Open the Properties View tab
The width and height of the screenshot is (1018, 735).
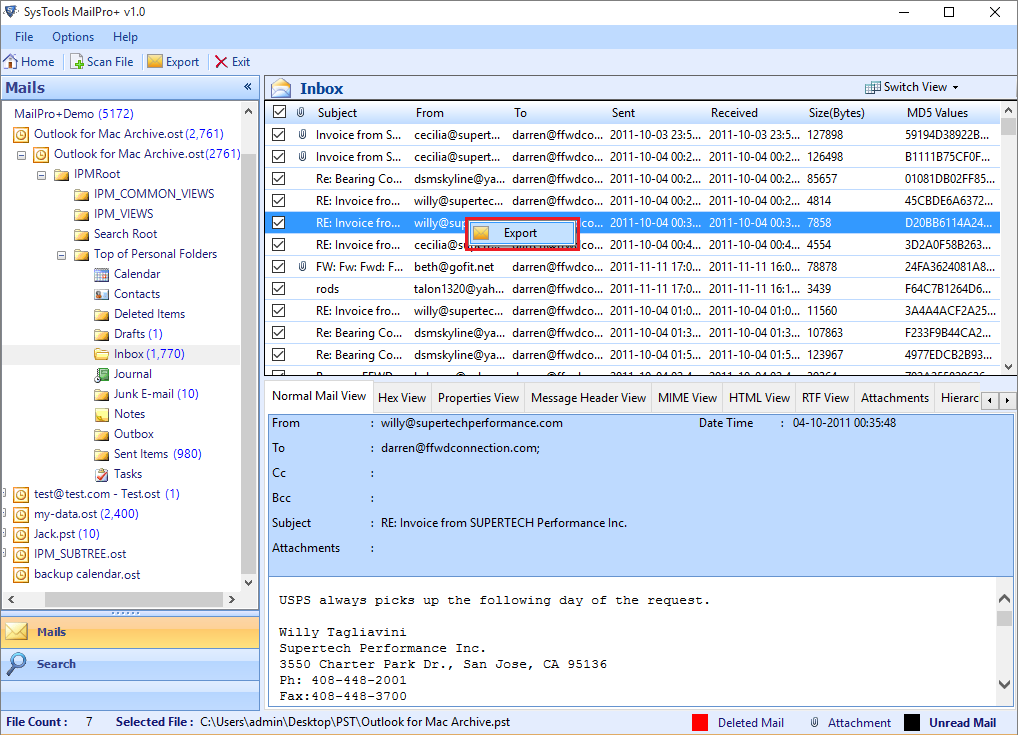478,397
